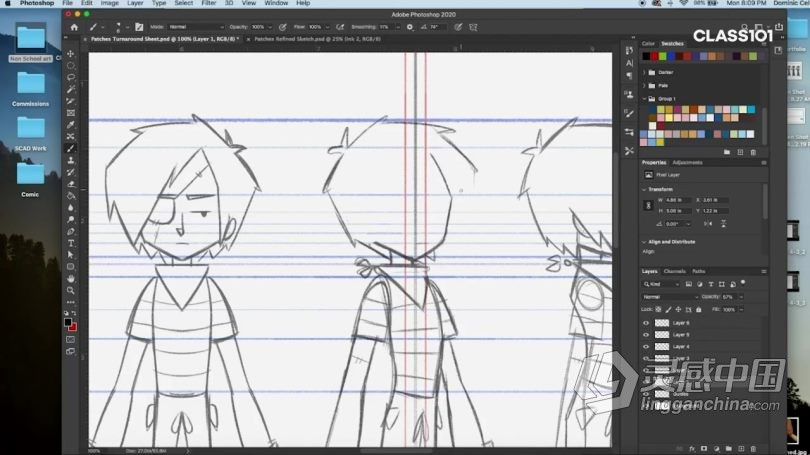810x455 pixels.
Task: Select the Type tool
Action: (x=71, y=243)
